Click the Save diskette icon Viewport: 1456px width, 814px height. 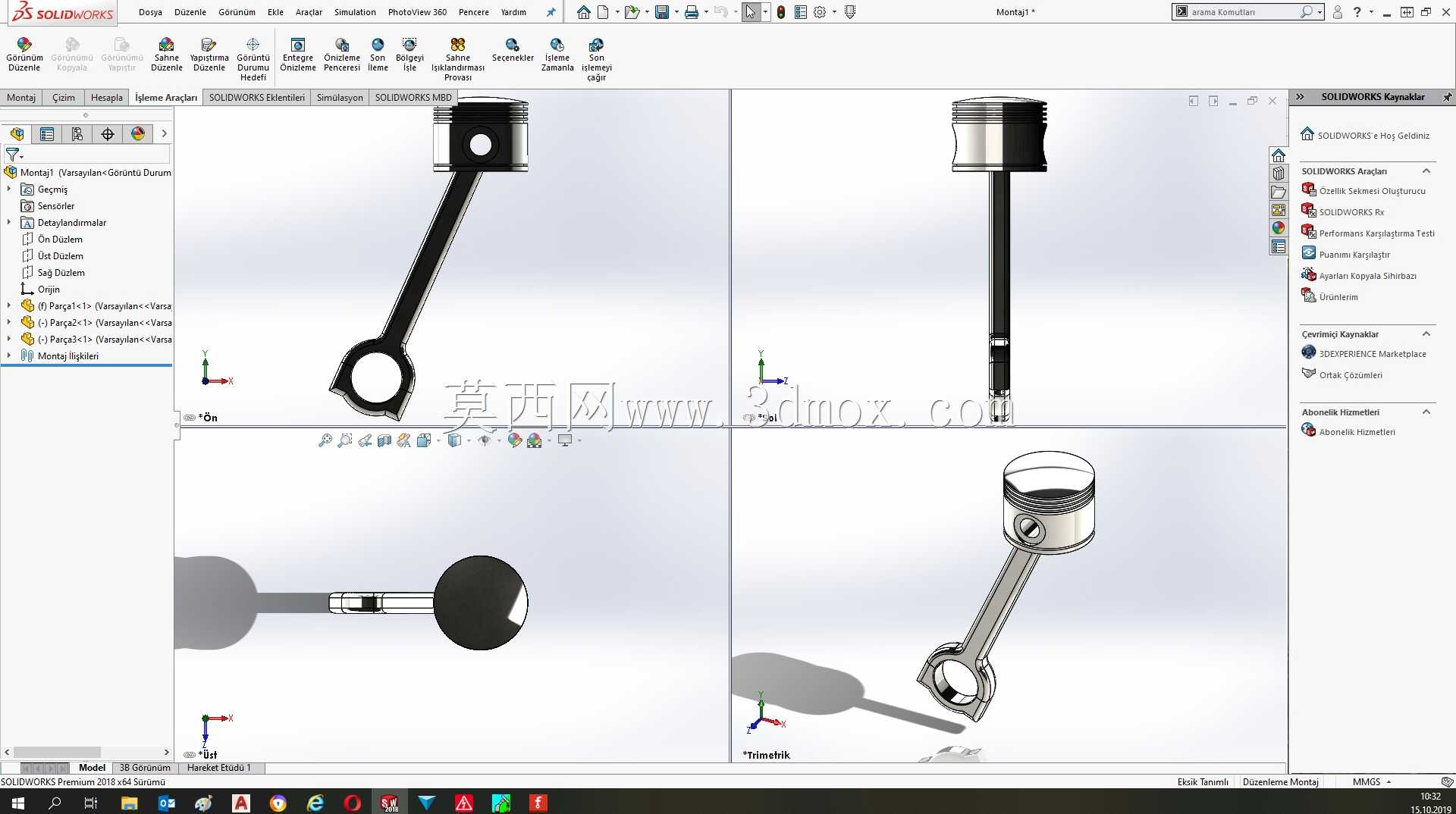[662, 12]
